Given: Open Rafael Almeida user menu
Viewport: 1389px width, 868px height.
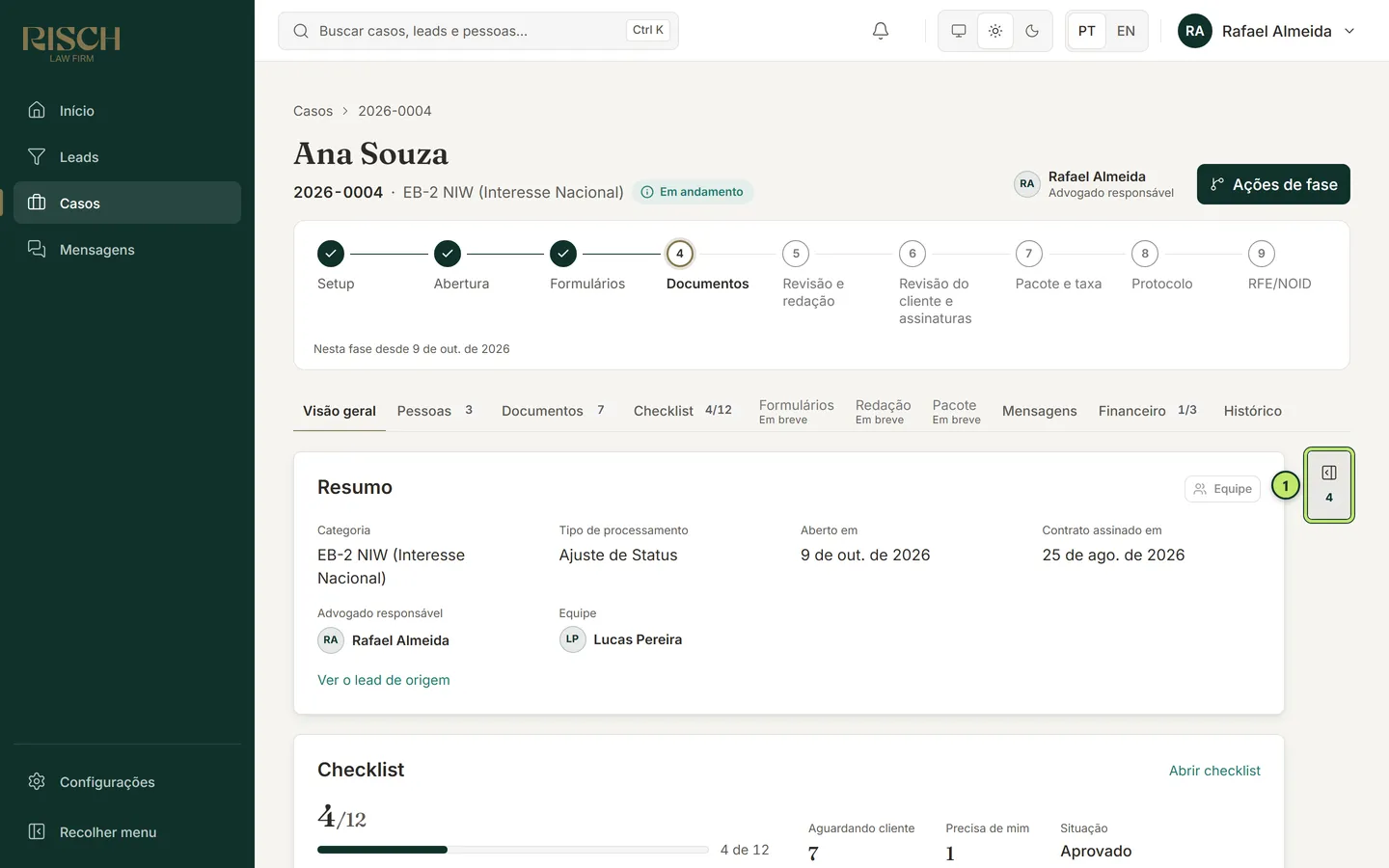Looking at the screenshot, I should [x=1267, y=31].
